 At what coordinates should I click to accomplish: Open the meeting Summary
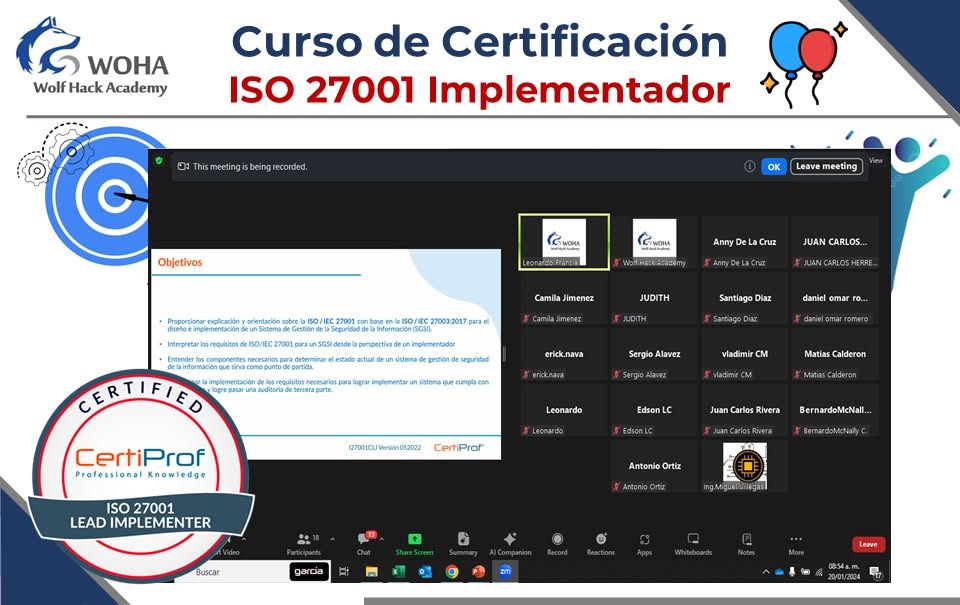(463, 544)
